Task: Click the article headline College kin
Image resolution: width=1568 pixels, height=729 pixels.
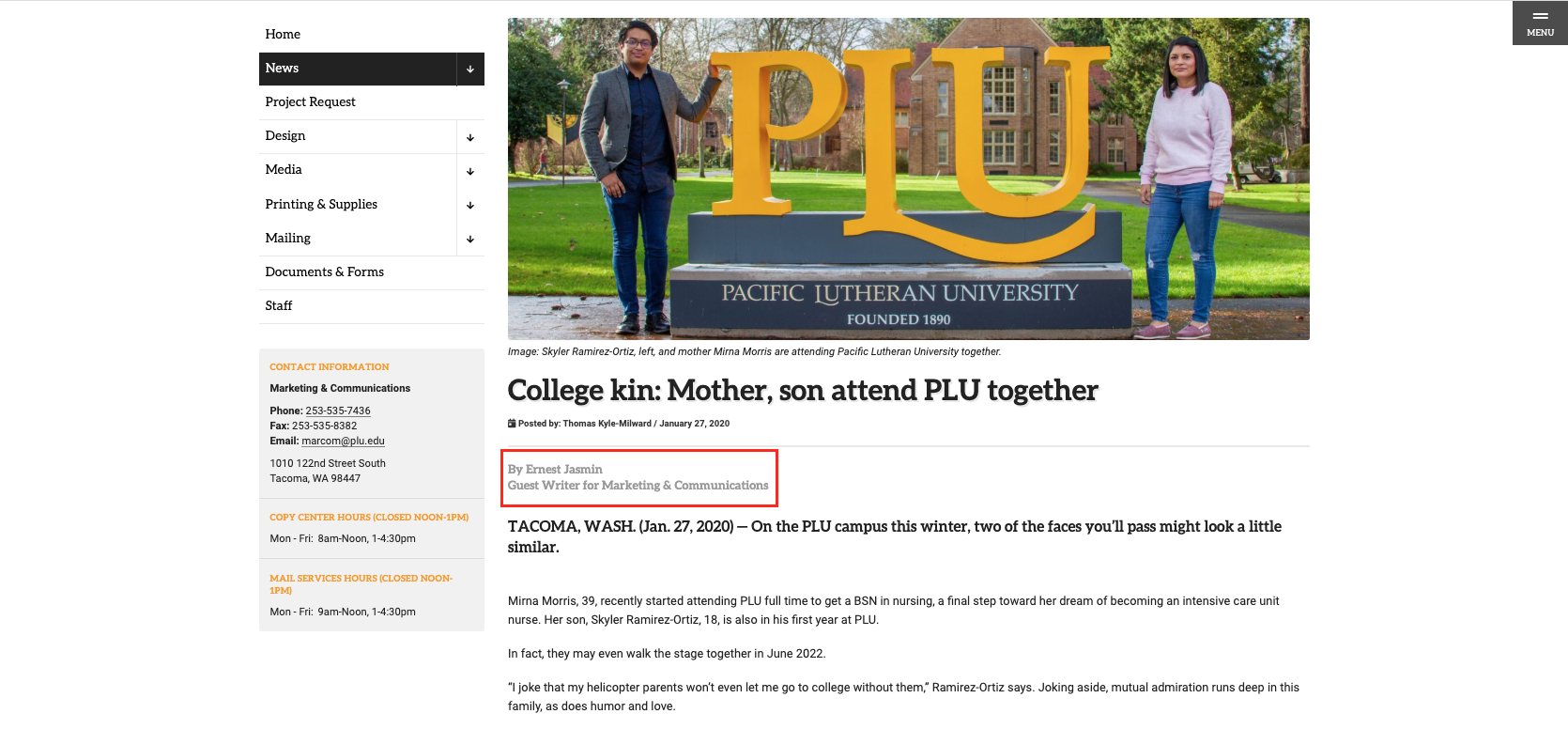Action: tap(803, 390)
